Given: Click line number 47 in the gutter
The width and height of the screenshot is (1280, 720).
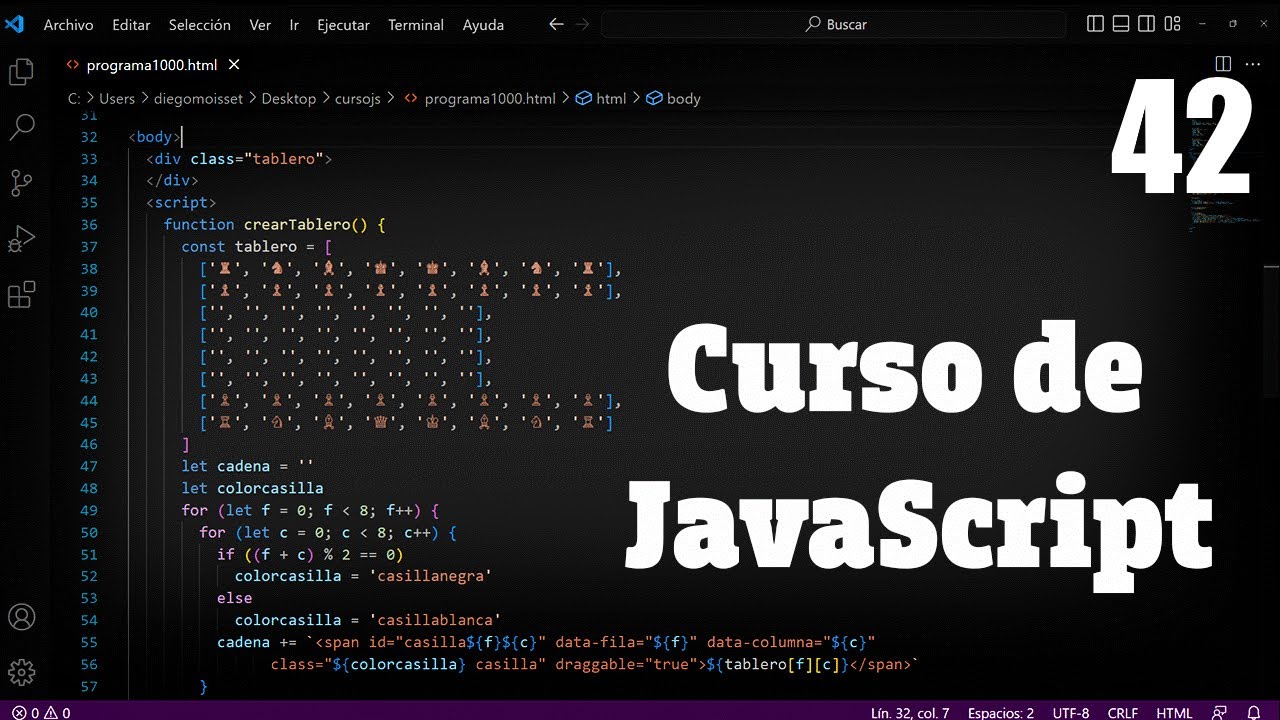Looking at the screenshot, I should pyautogui.click(x=88, y=466).
